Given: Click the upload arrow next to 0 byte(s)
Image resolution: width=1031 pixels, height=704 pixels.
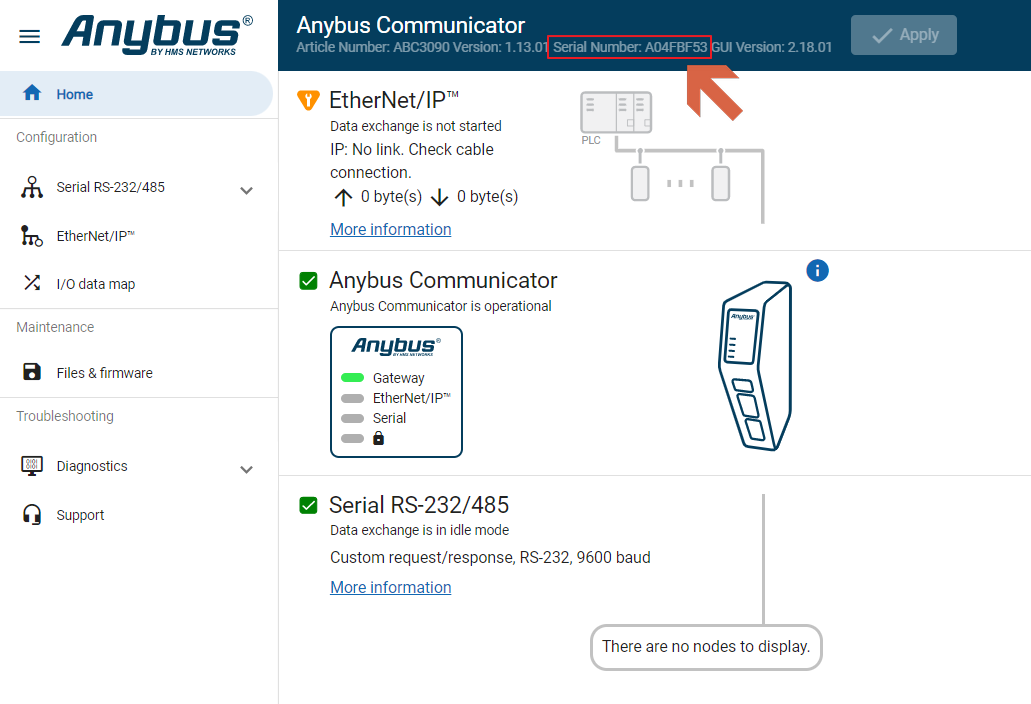Looking at the screenshot, I should 343,197.
